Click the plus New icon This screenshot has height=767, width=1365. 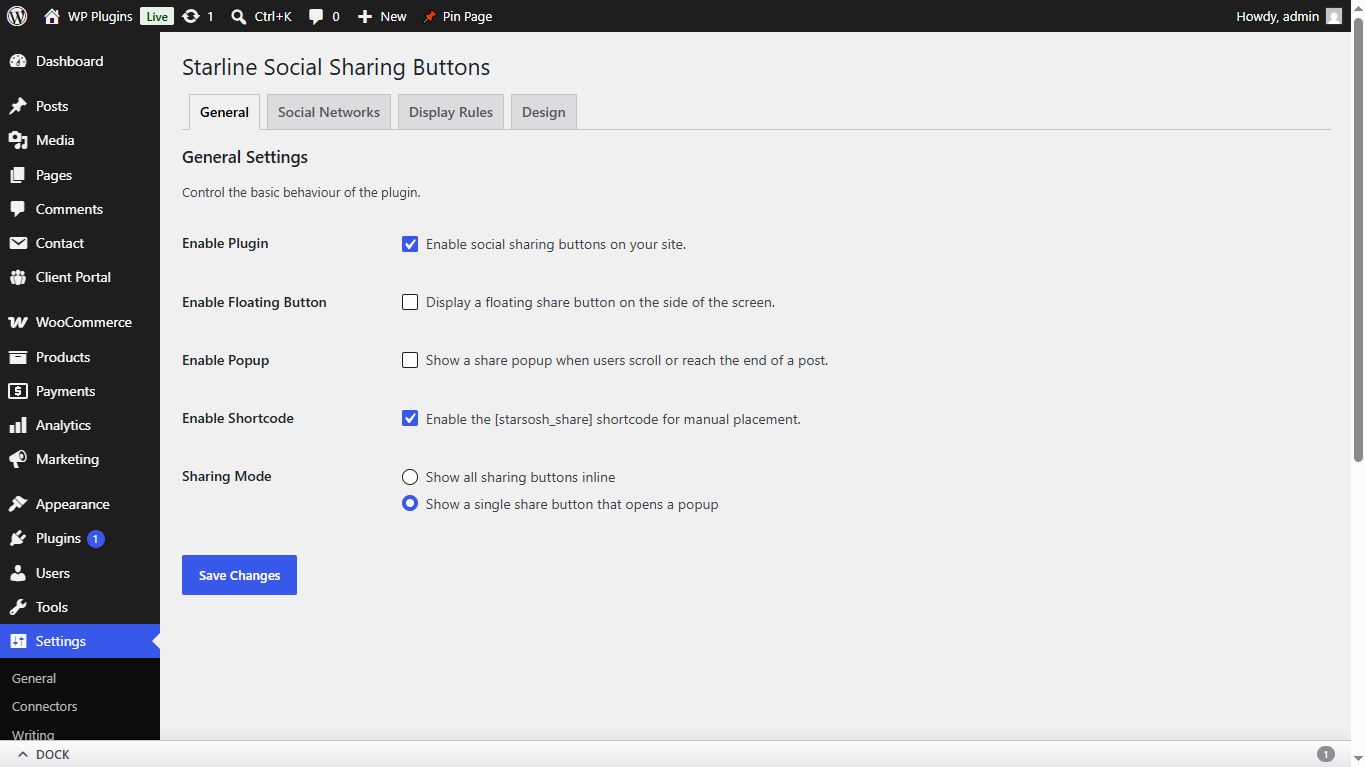click(365, 16)
